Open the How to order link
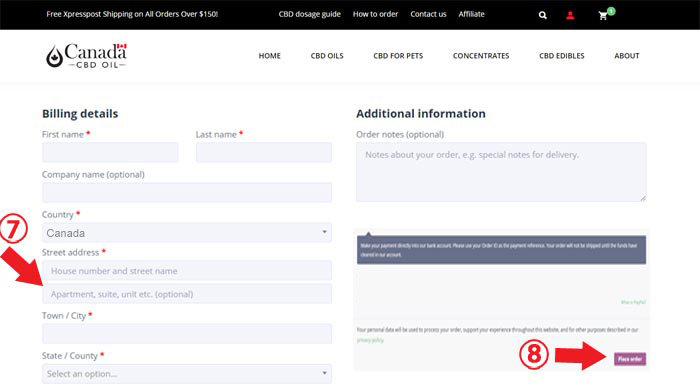This screenshot has width=700, height=390. click(x=375, y=14)
